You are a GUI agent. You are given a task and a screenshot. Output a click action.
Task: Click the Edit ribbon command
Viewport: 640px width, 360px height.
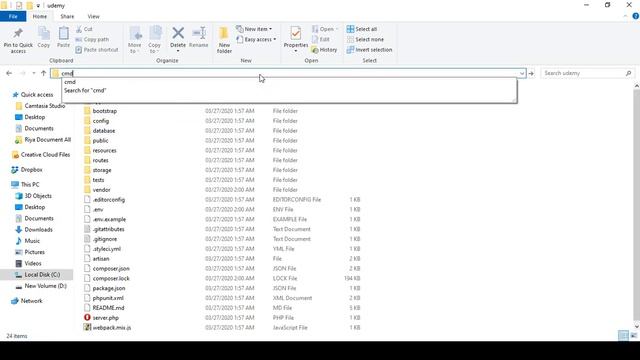[321, 40]
